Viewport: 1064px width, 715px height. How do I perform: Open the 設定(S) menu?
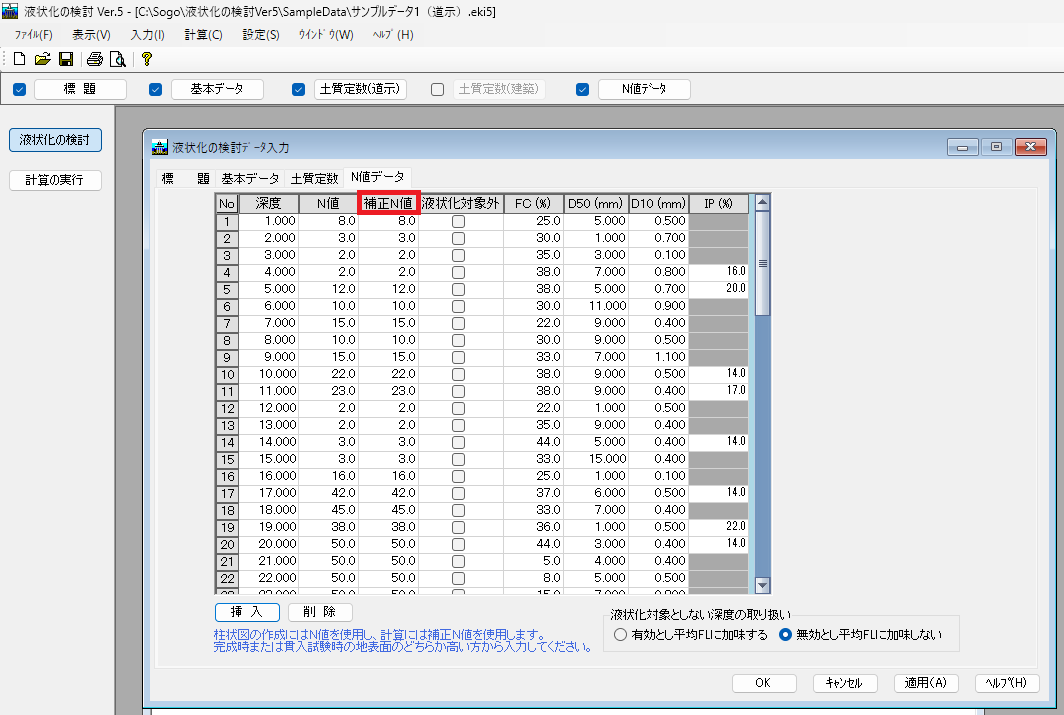(261, 35)
